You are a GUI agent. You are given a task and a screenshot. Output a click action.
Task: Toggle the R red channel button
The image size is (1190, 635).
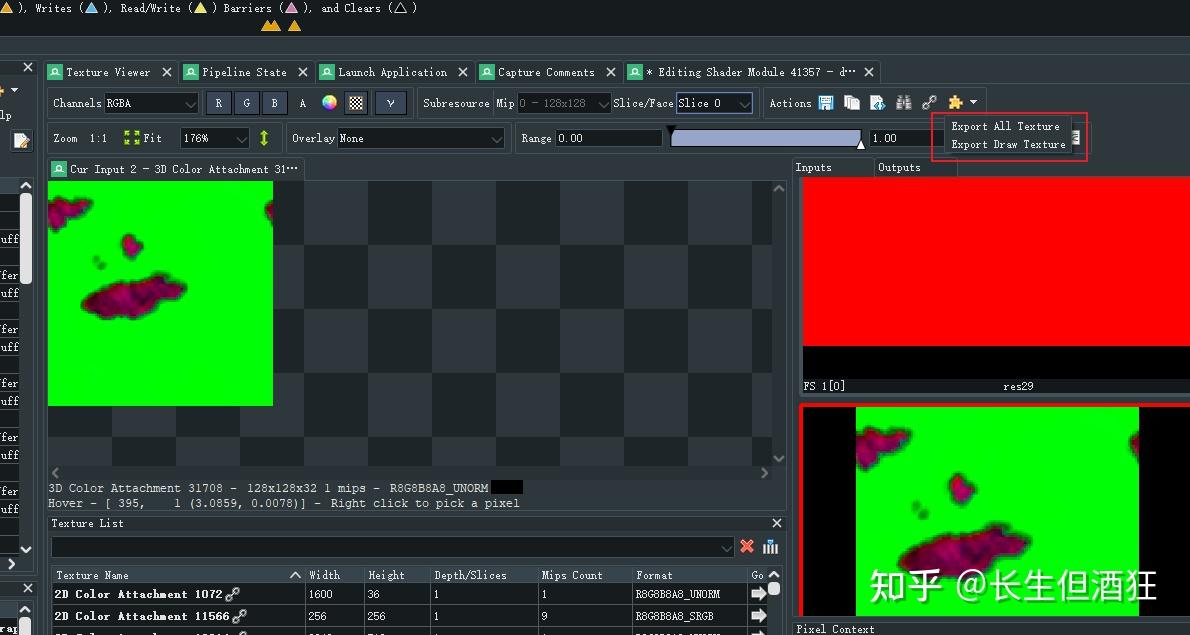[218, 103]
